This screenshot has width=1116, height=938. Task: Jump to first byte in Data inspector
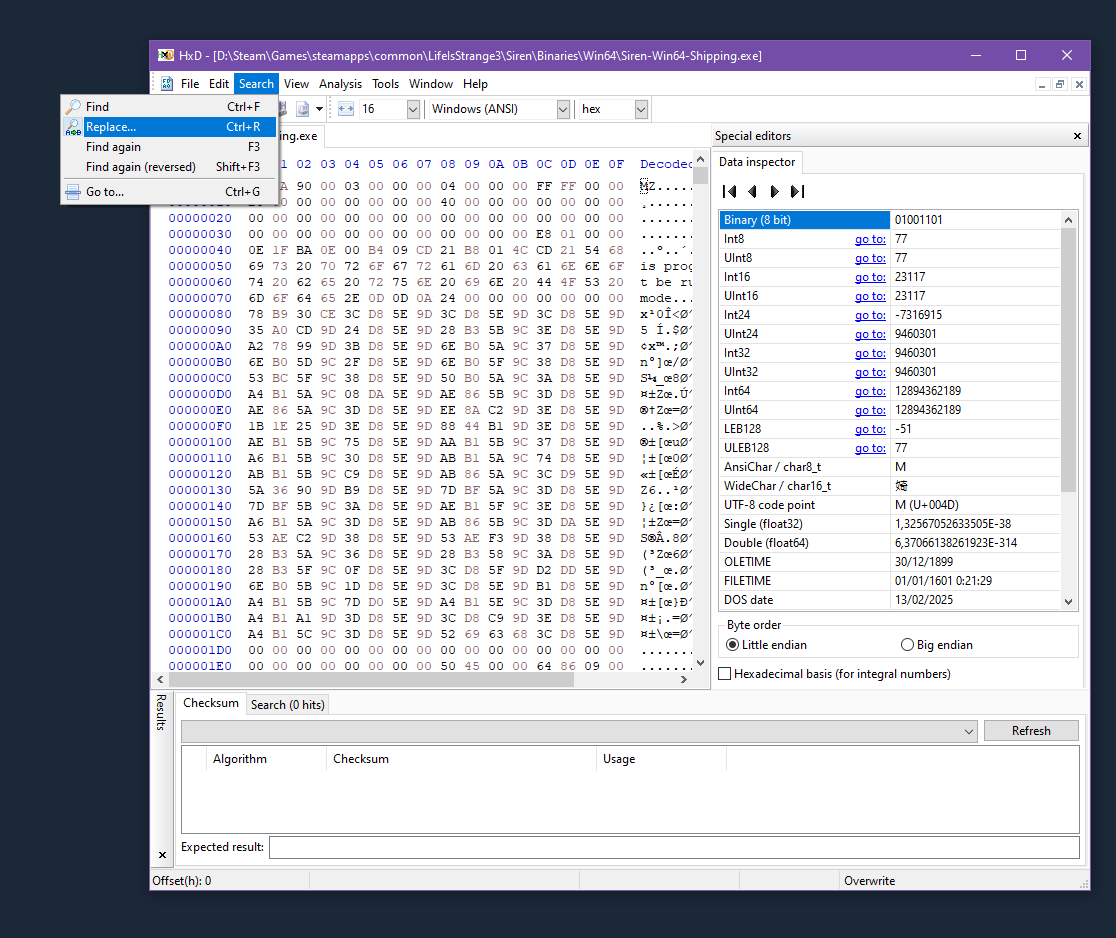pos(730,191)
